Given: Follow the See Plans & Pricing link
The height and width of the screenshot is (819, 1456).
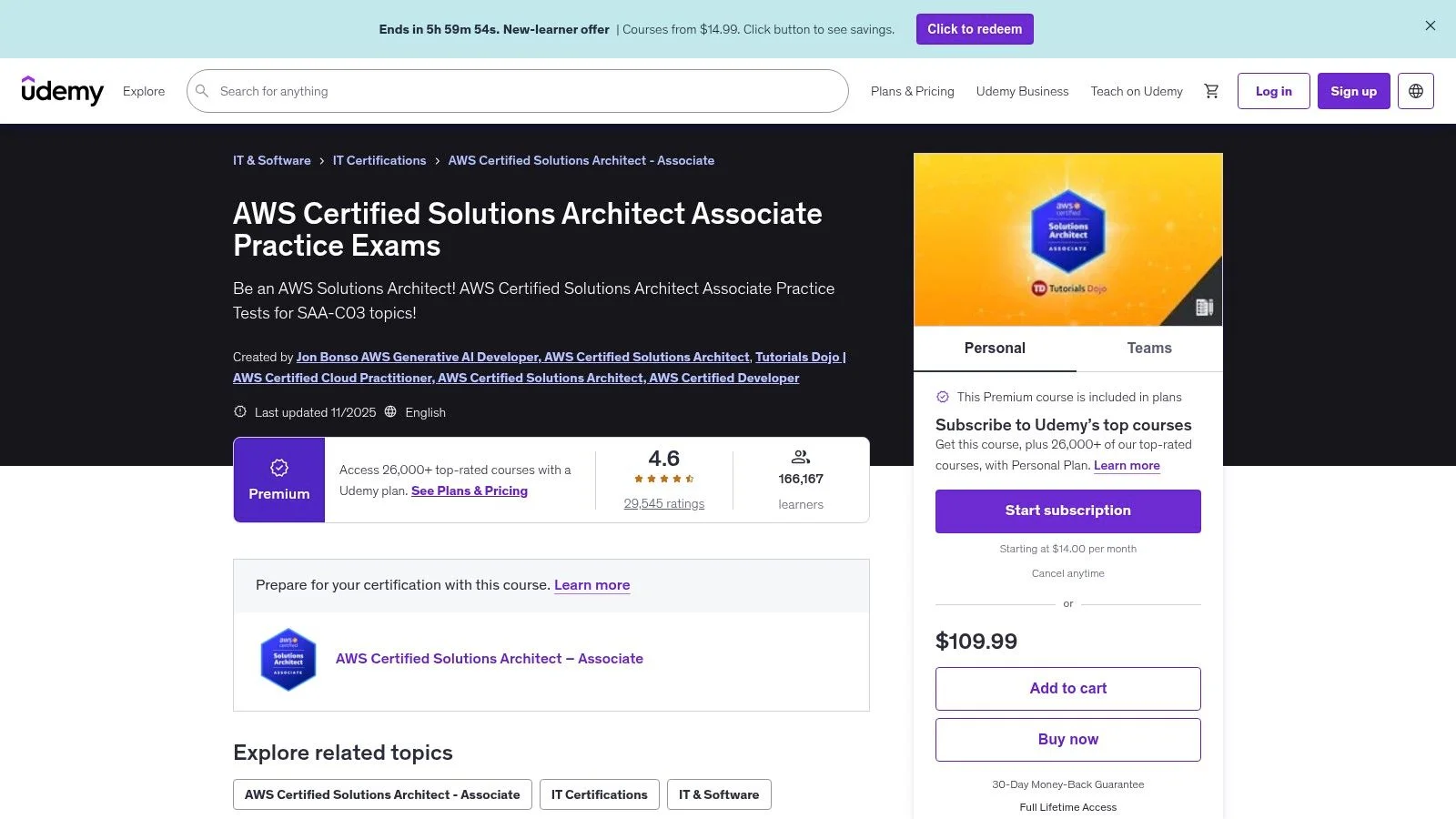Looking at the screenshot, I should coord(470,490).
